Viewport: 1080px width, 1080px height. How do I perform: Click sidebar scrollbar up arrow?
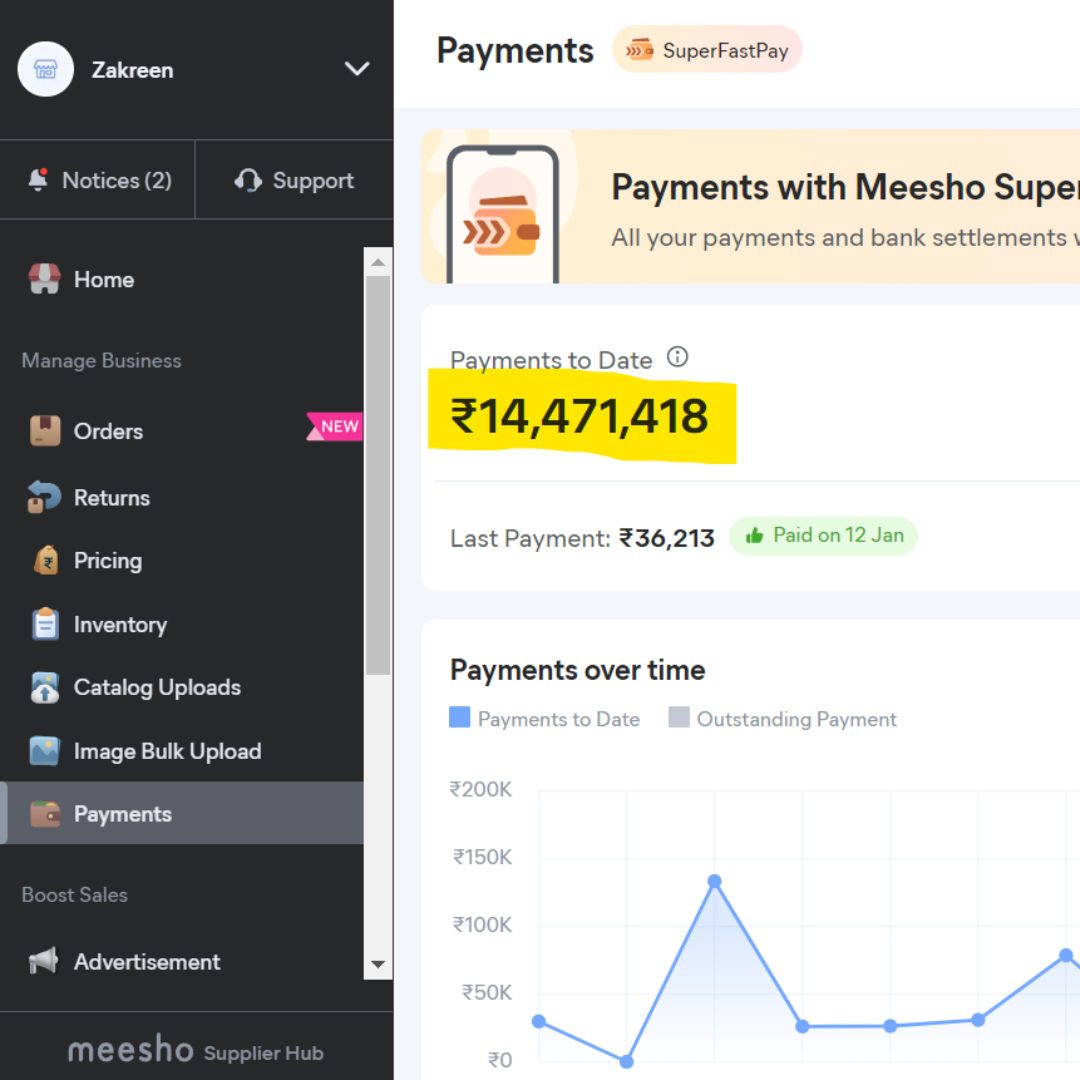click(378, 263)
